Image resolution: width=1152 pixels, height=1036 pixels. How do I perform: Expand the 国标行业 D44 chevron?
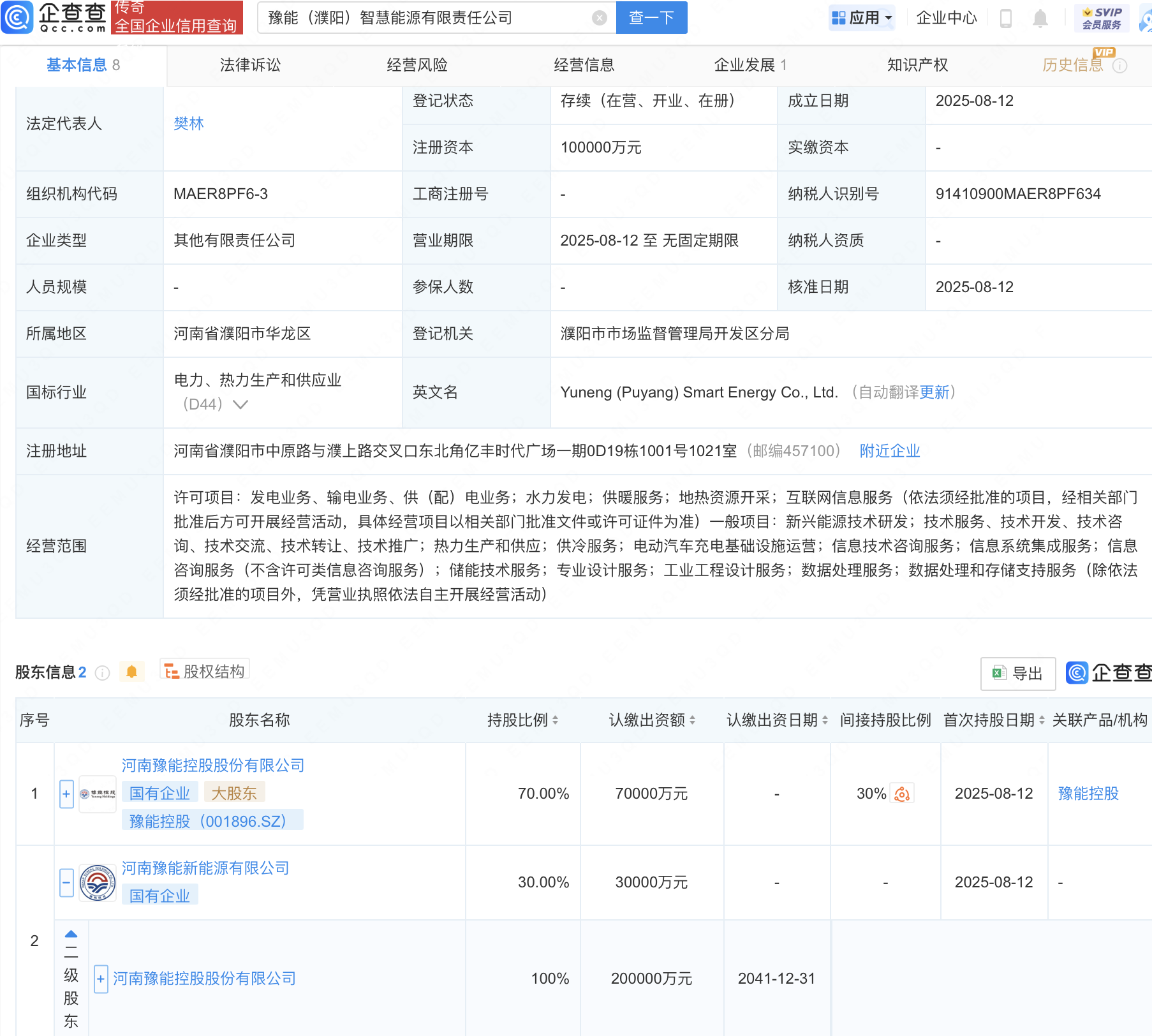click(240, 404)
